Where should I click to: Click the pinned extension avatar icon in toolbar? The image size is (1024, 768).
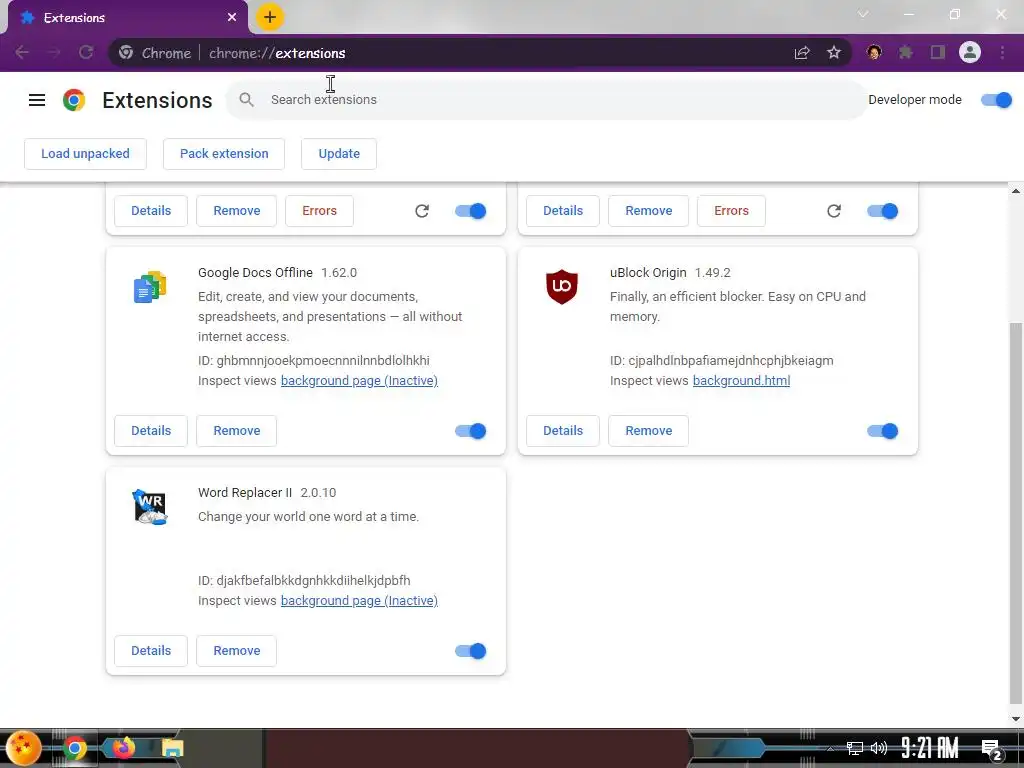[874, 52]
